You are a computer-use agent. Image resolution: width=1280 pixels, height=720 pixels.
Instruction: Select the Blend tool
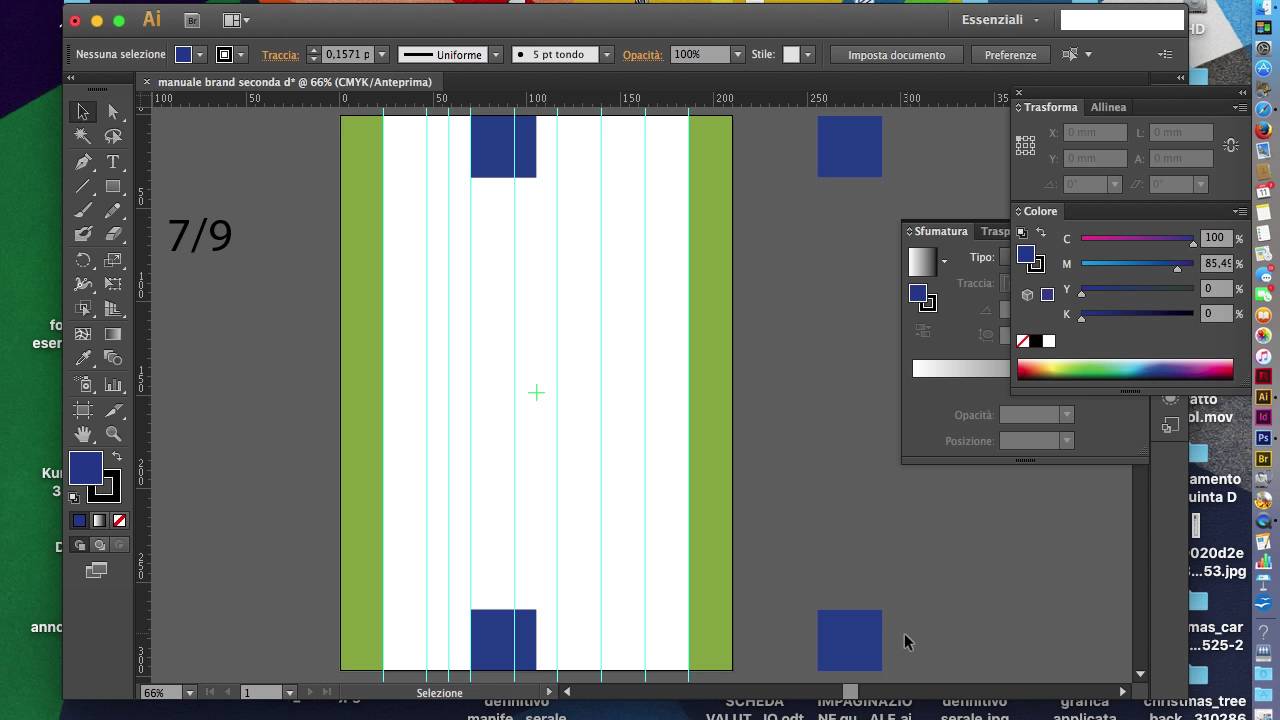113,359
